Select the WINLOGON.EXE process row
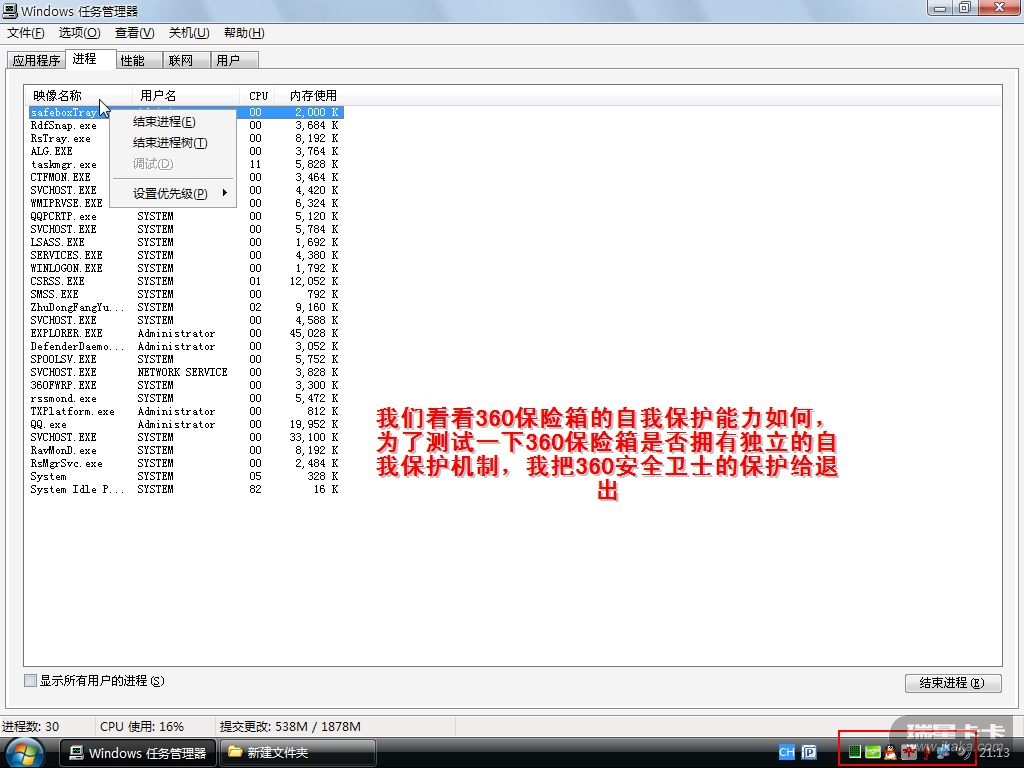Screen dimensions: 1024x768 click(185, 268)
